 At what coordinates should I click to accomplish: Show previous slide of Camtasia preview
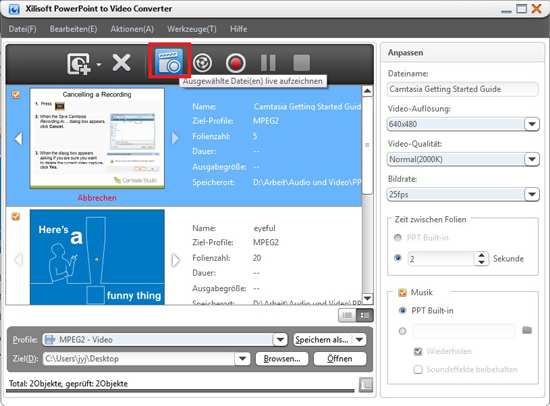coord(18,139)
